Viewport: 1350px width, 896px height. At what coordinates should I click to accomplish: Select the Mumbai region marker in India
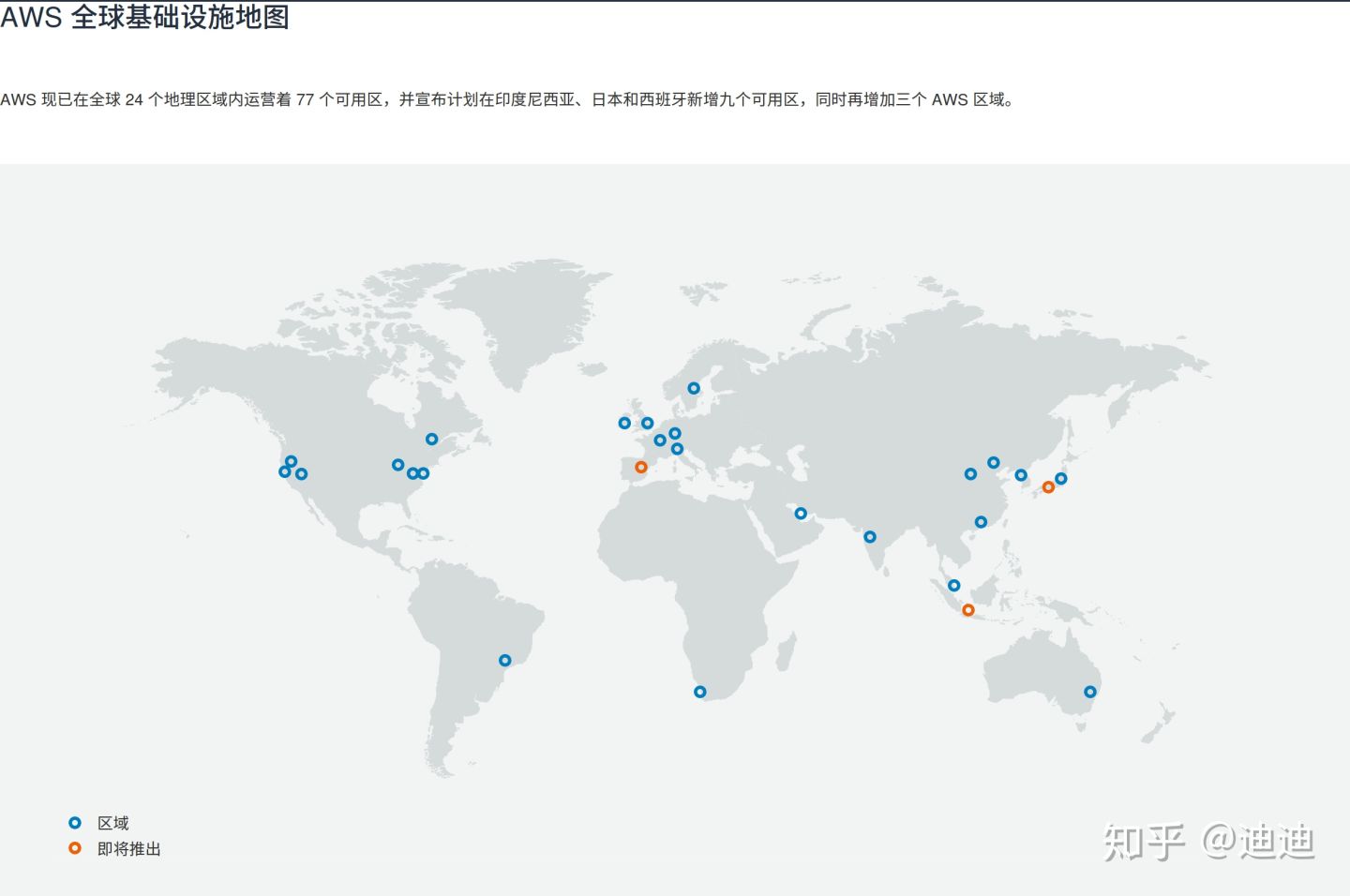870,537
